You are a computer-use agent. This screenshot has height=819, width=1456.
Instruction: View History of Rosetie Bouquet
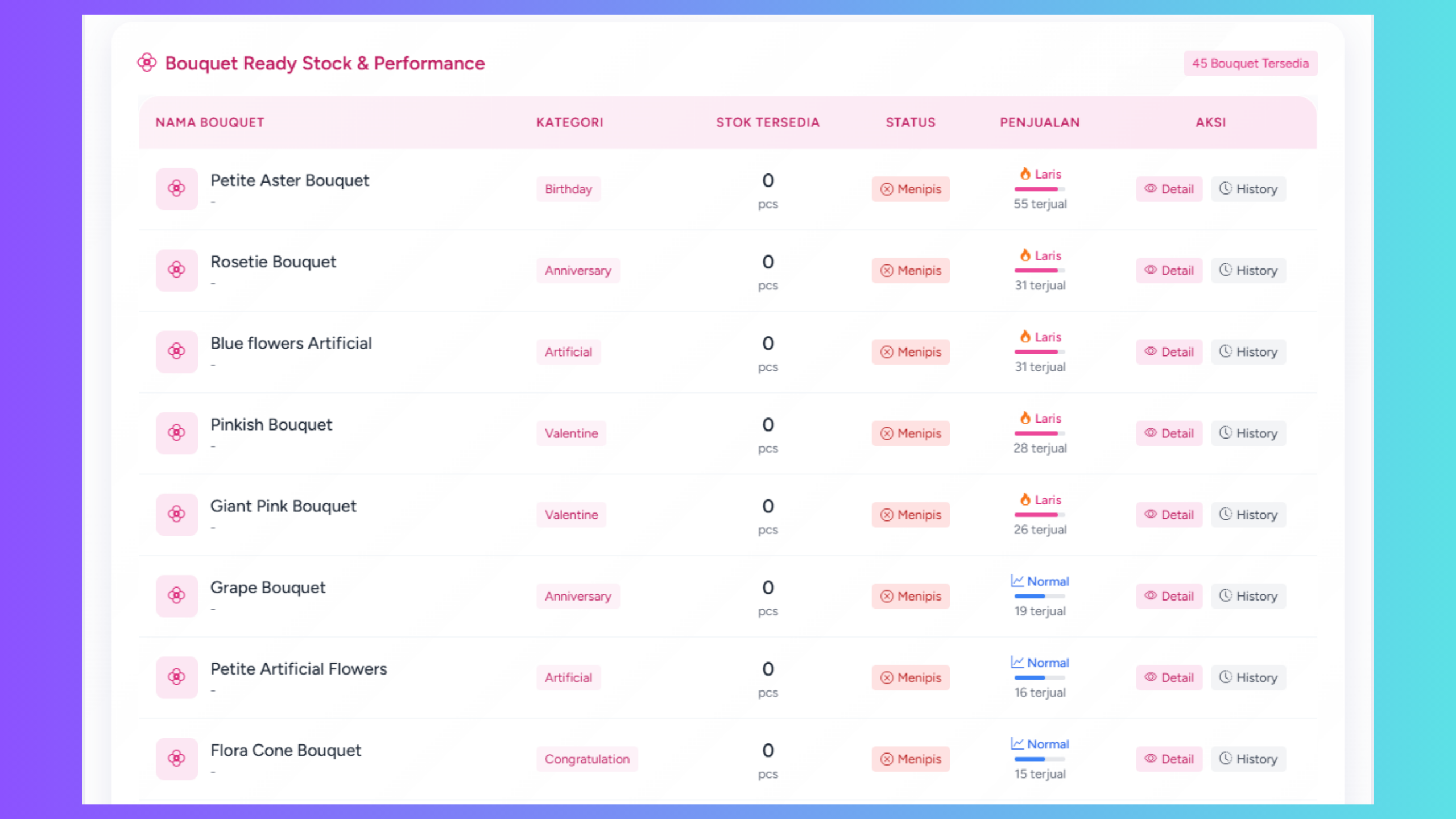[1248, 270]
